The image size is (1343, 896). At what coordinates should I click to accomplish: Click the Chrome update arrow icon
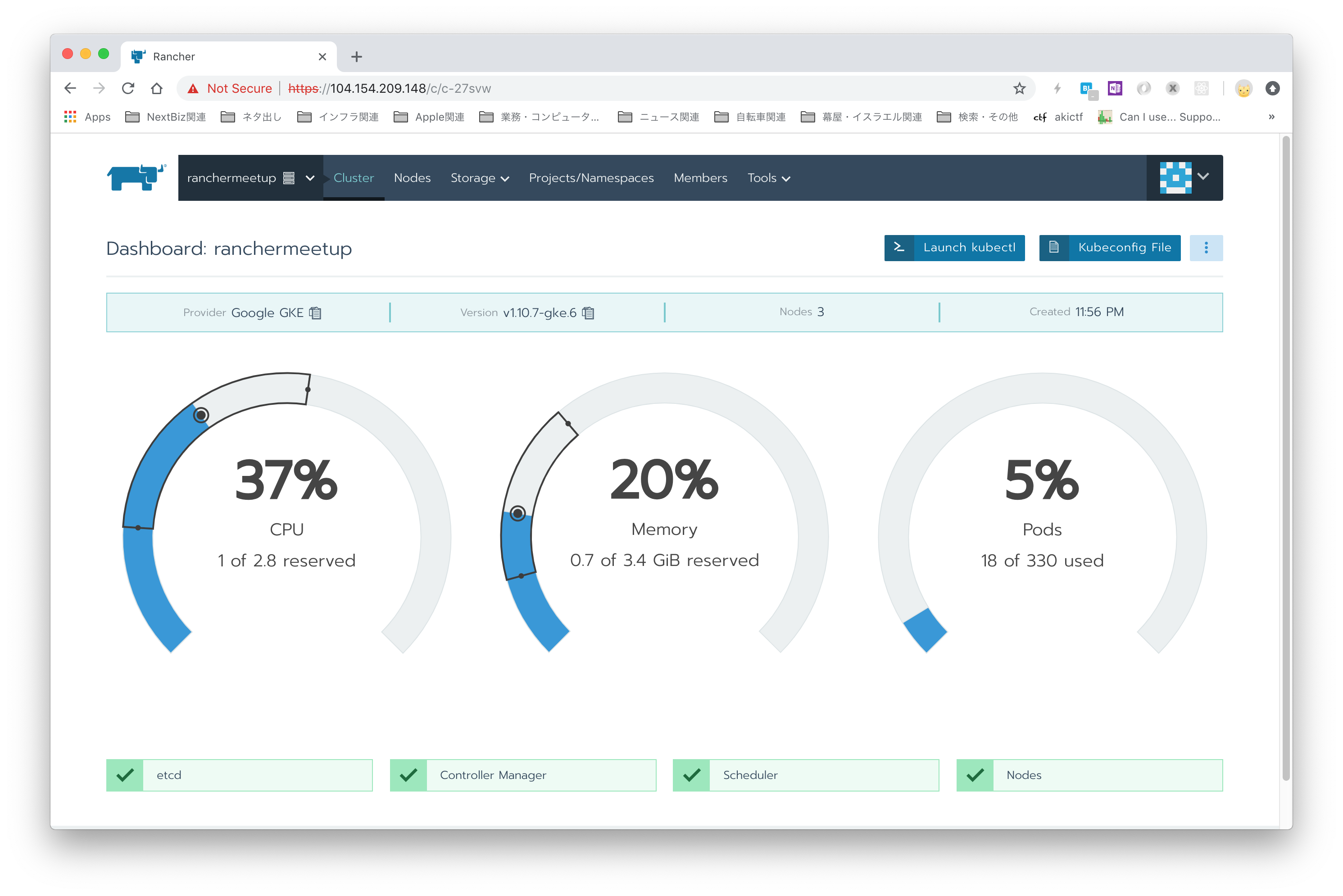coord(1272,88)
